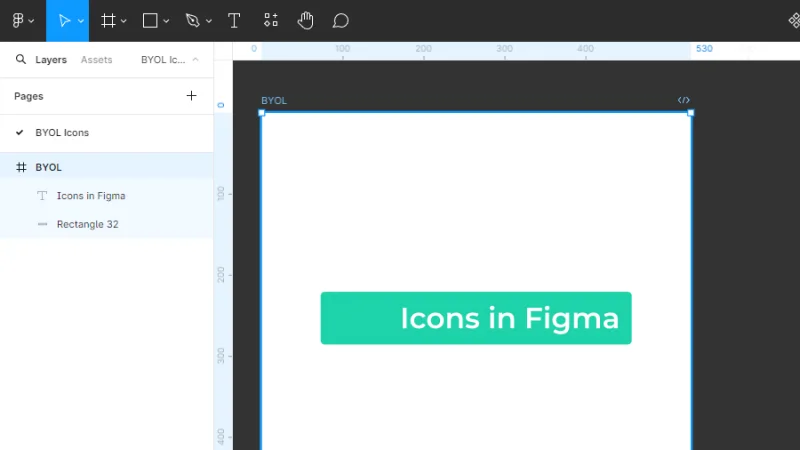The width and height of the screenshot is (800, 450).
Task: Click the Icons in Figma text on canvas
Action: click(x=510, y=318)
